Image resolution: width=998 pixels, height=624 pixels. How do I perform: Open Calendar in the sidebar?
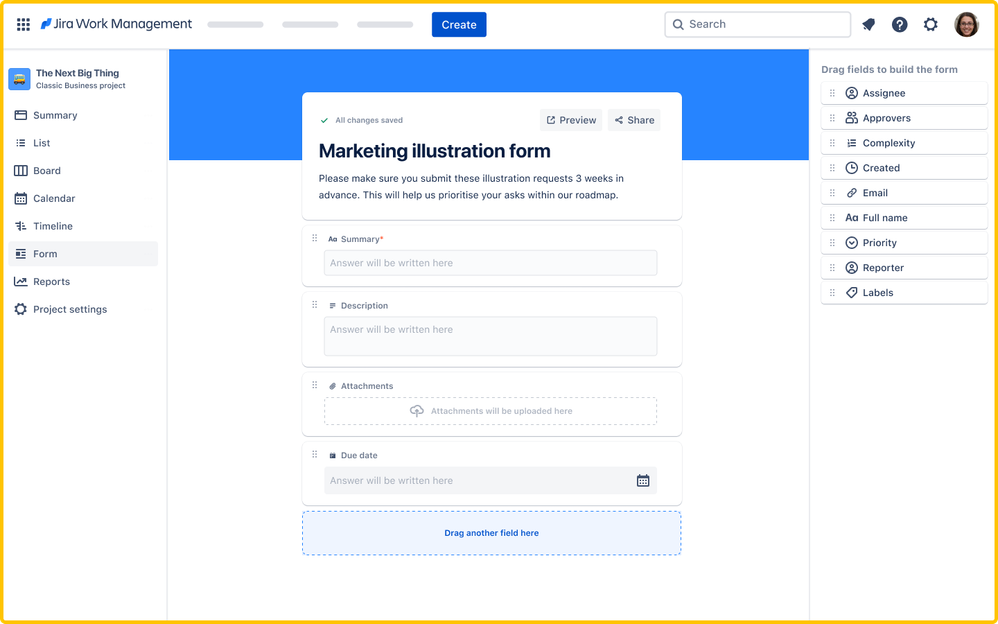[x=83, y=199]
